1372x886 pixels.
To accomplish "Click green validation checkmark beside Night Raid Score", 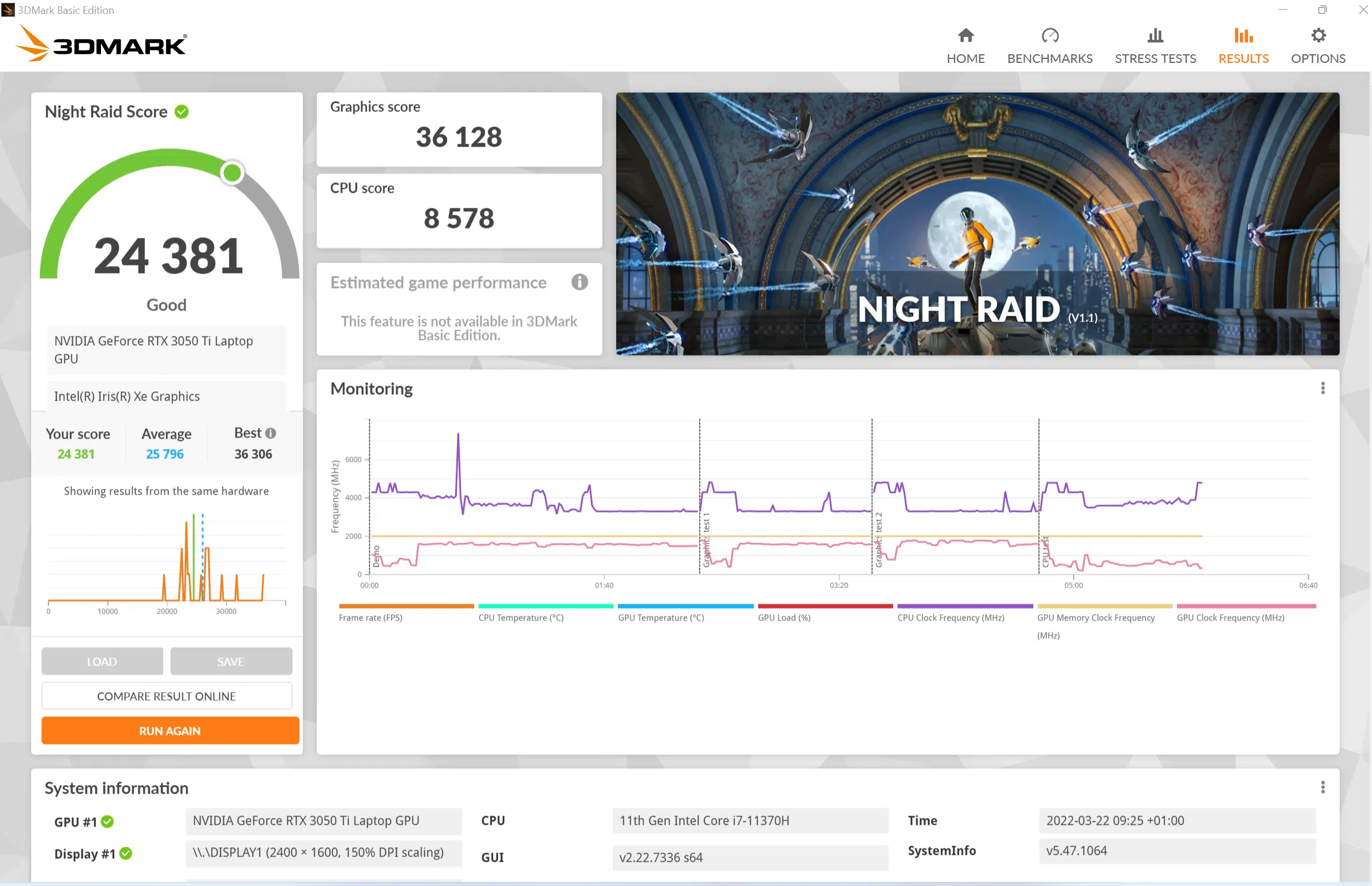I will tap(182, 112).
